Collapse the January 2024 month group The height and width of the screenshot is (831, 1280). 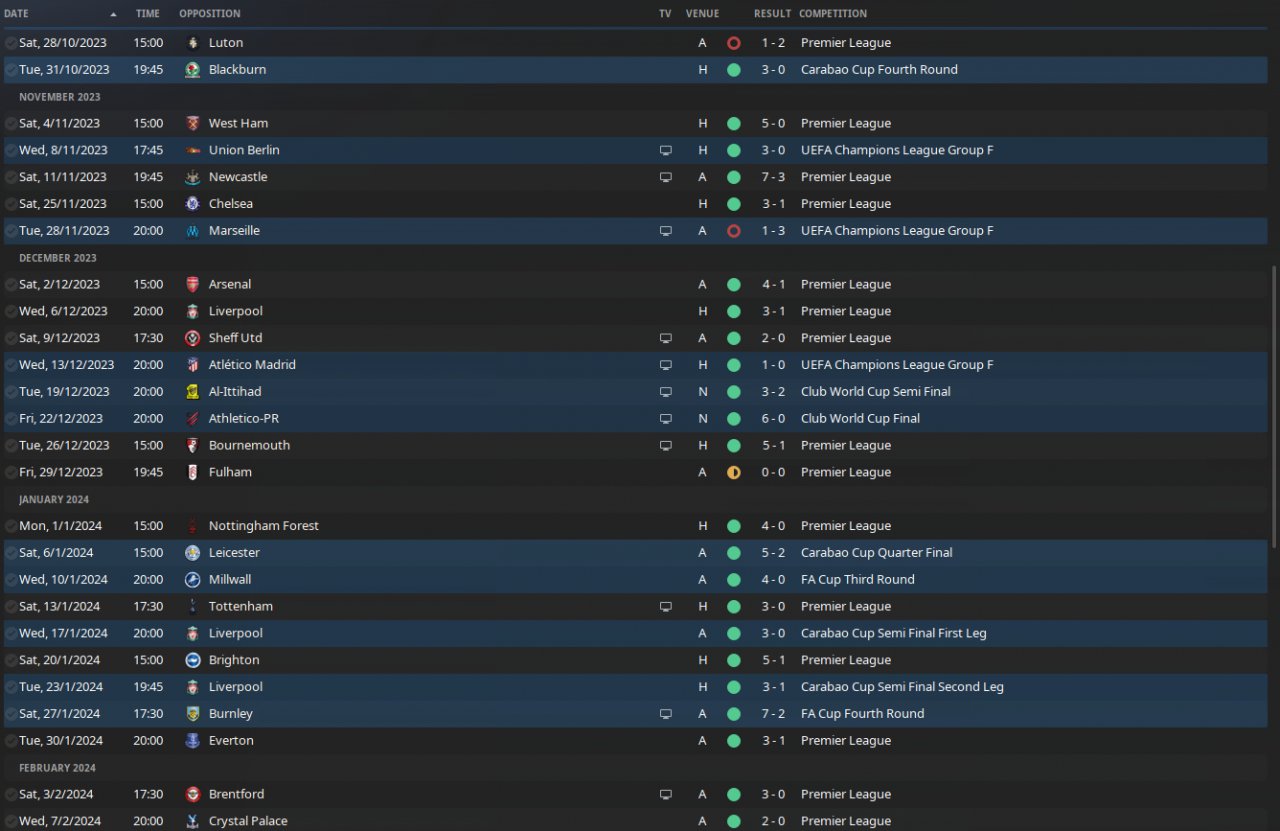click(53, 499)
